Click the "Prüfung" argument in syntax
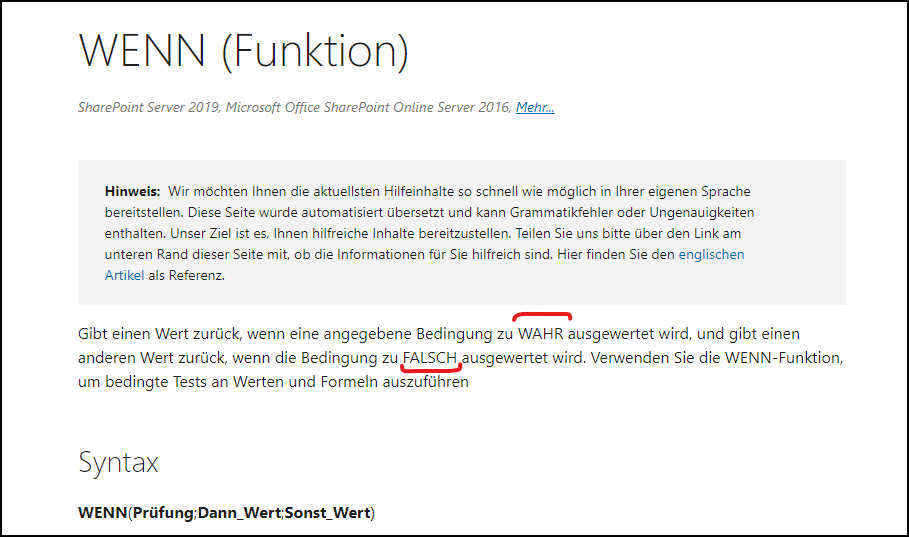This screenshot has height=537, width=909. point(163,513)
